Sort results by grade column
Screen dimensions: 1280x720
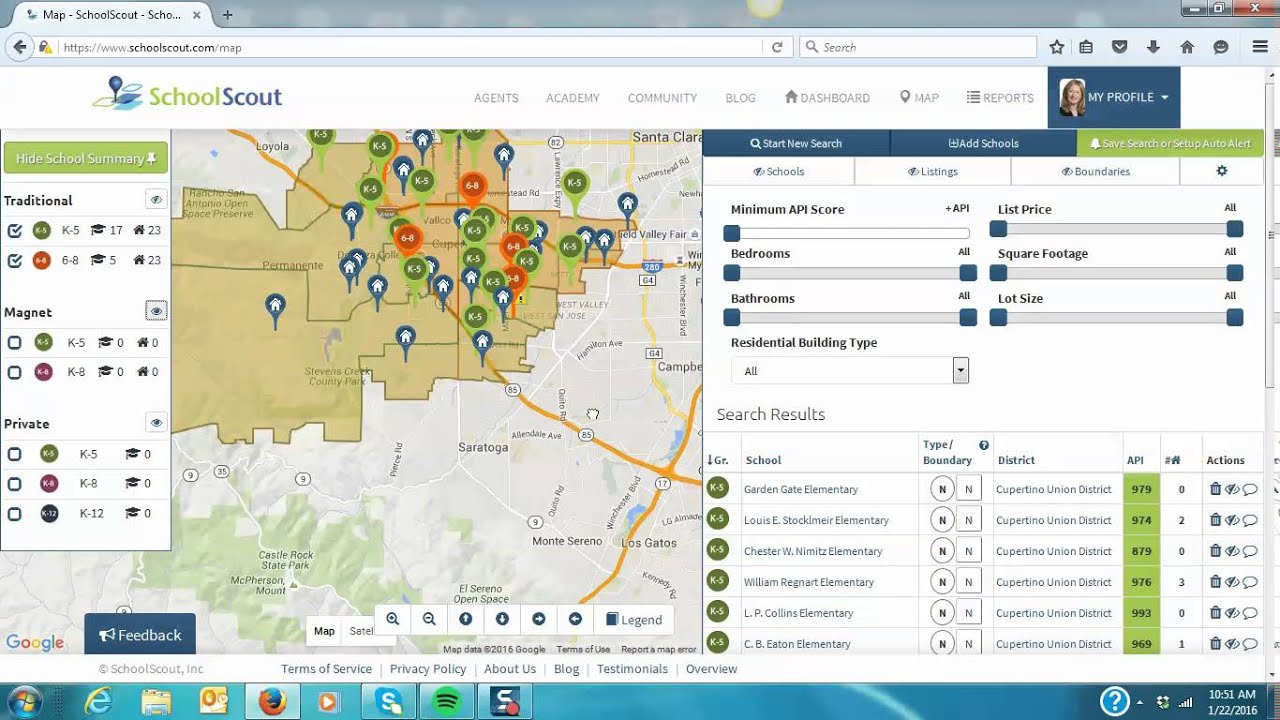[718, 460]
